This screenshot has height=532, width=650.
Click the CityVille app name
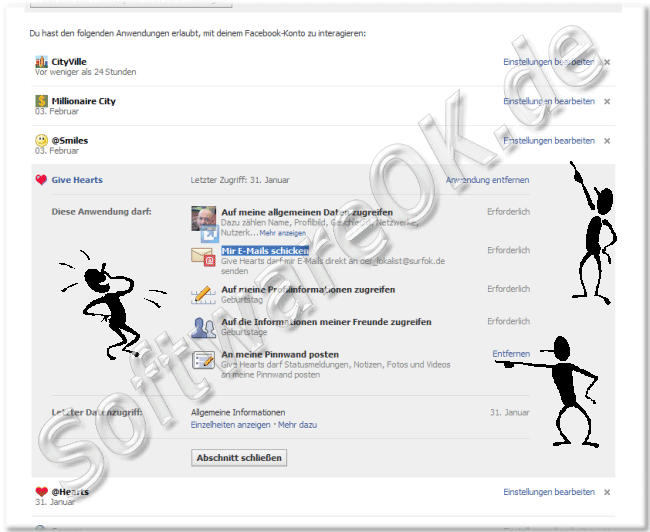coord(69,62)
